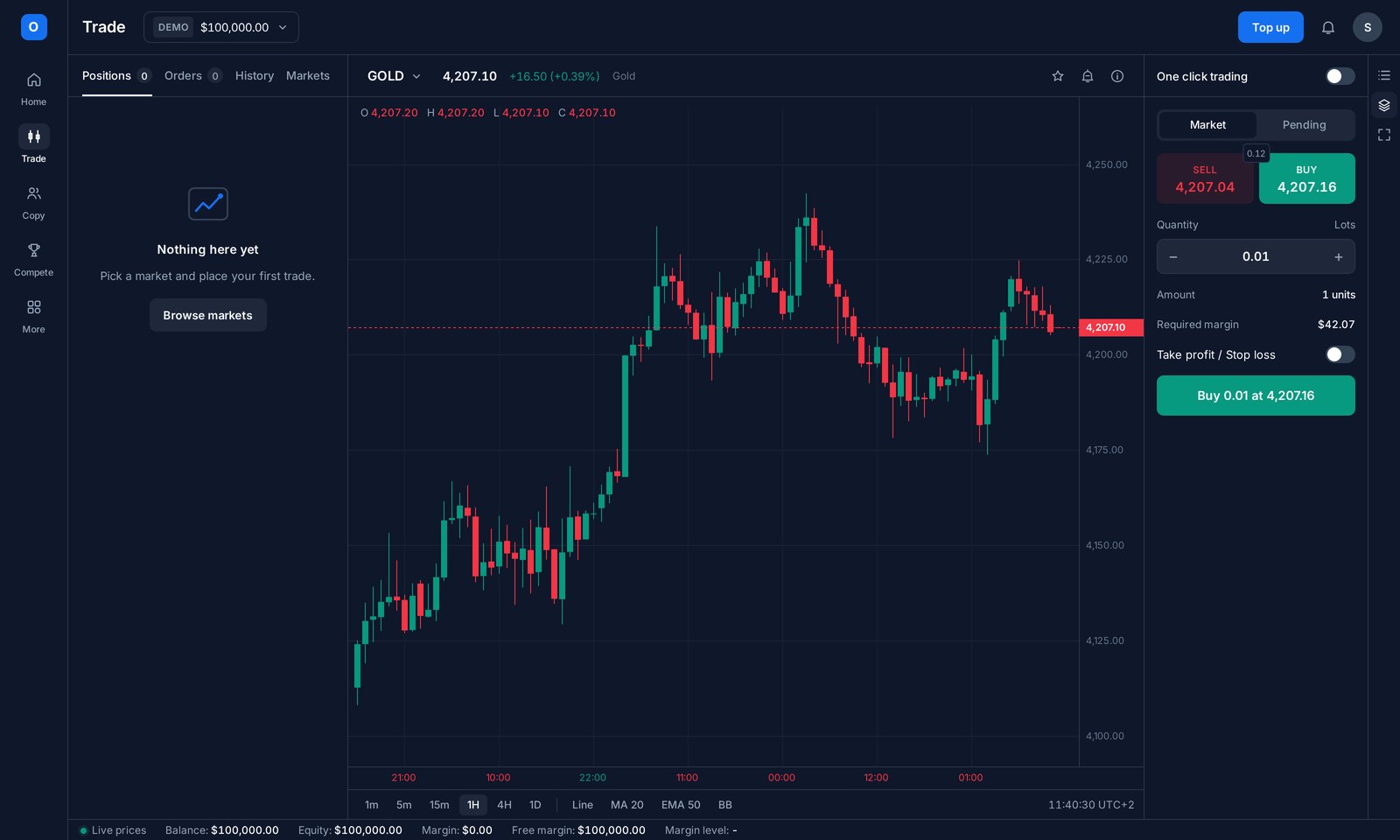The height and width of the screenshot is (840, 1400).
Task: Enter fullscreen chart mode
Action: tap(1383, 135)
